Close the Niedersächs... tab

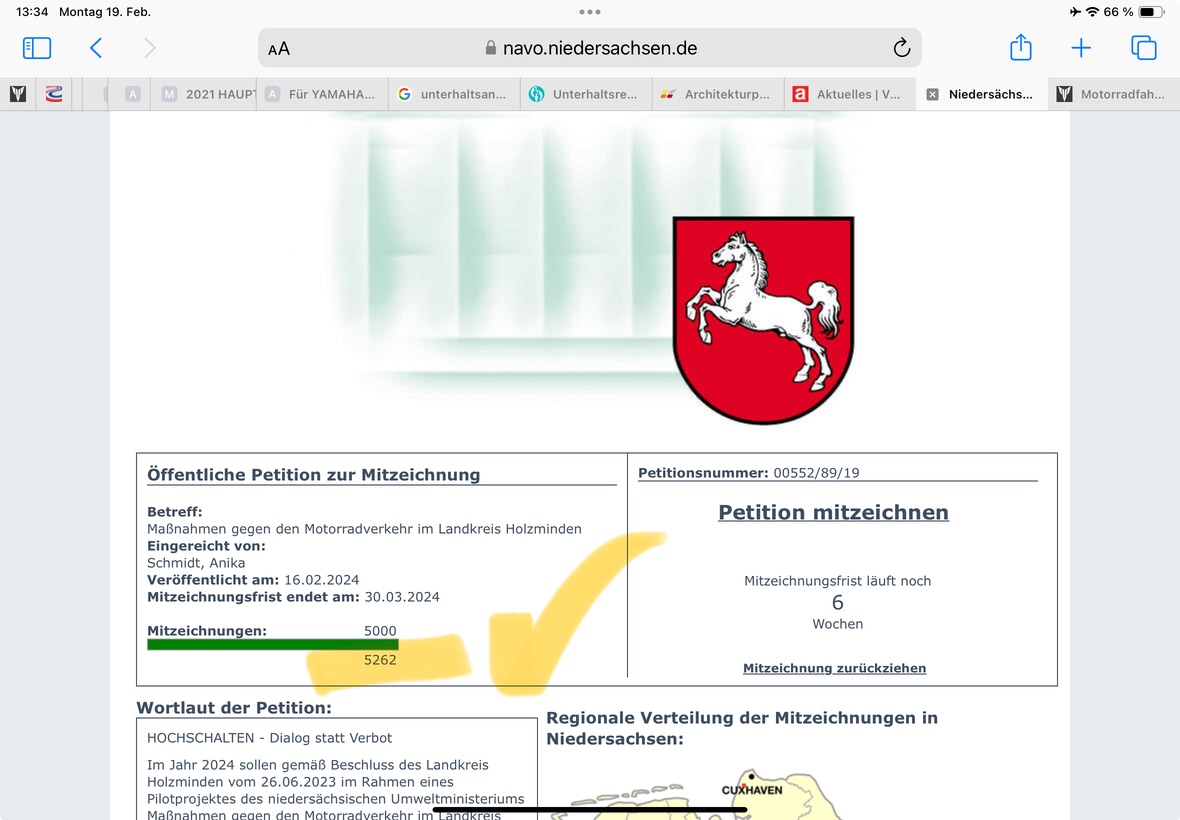pyautogui.click(x=932, y=95)
